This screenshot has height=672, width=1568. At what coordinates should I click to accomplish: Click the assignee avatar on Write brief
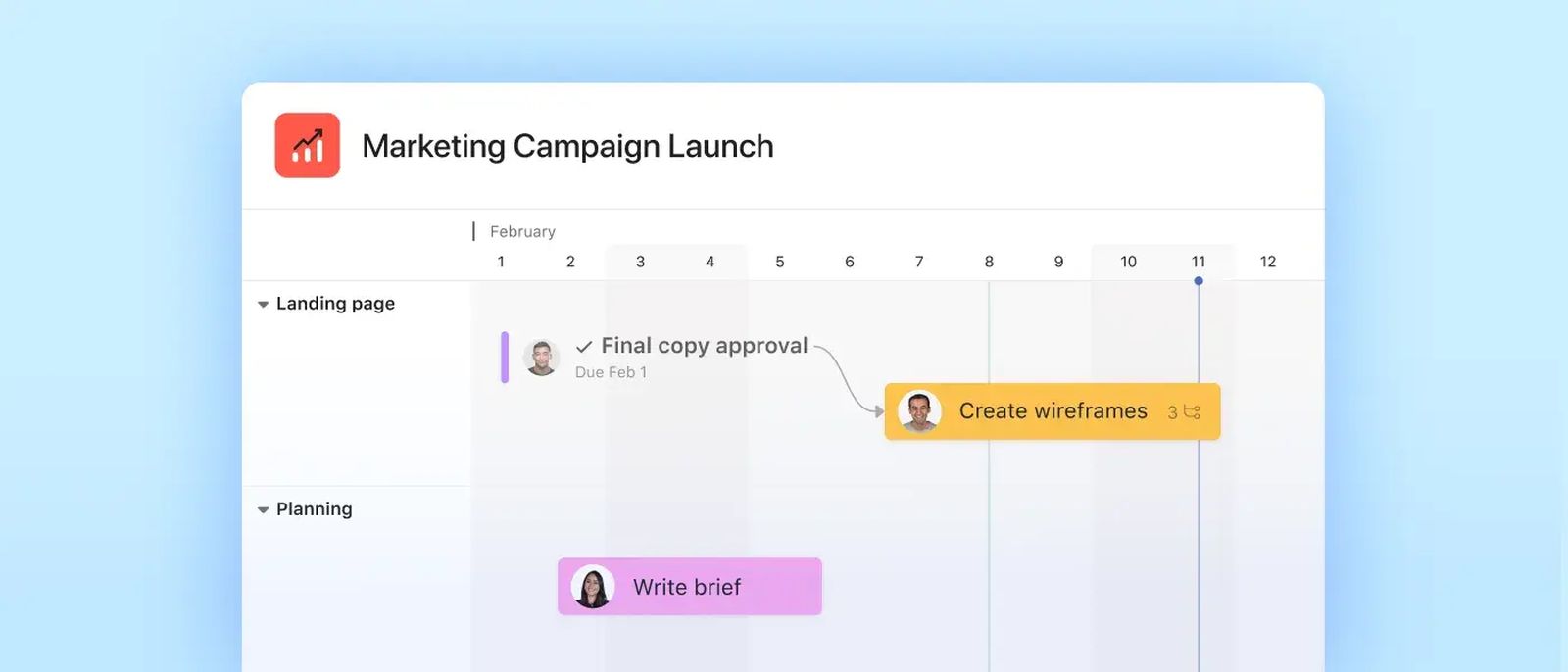593,587
